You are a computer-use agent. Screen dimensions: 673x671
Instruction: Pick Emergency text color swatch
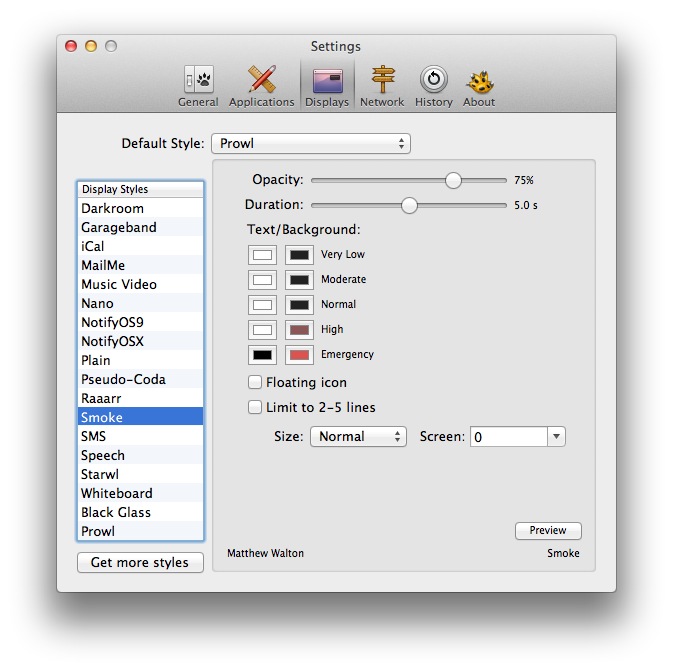point(262,355)
